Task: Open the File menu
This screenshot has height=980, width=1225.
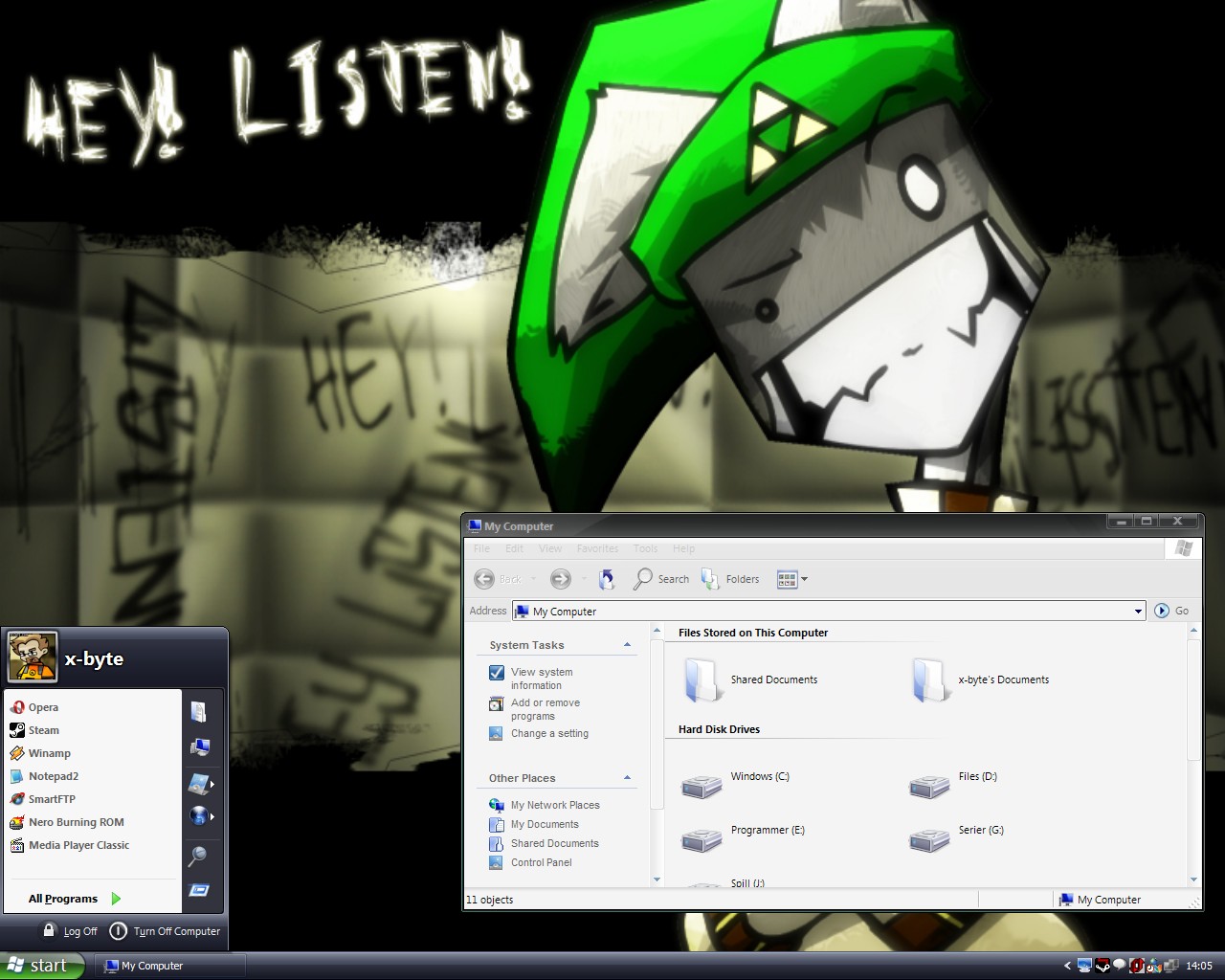Action: tap(481, 548)
